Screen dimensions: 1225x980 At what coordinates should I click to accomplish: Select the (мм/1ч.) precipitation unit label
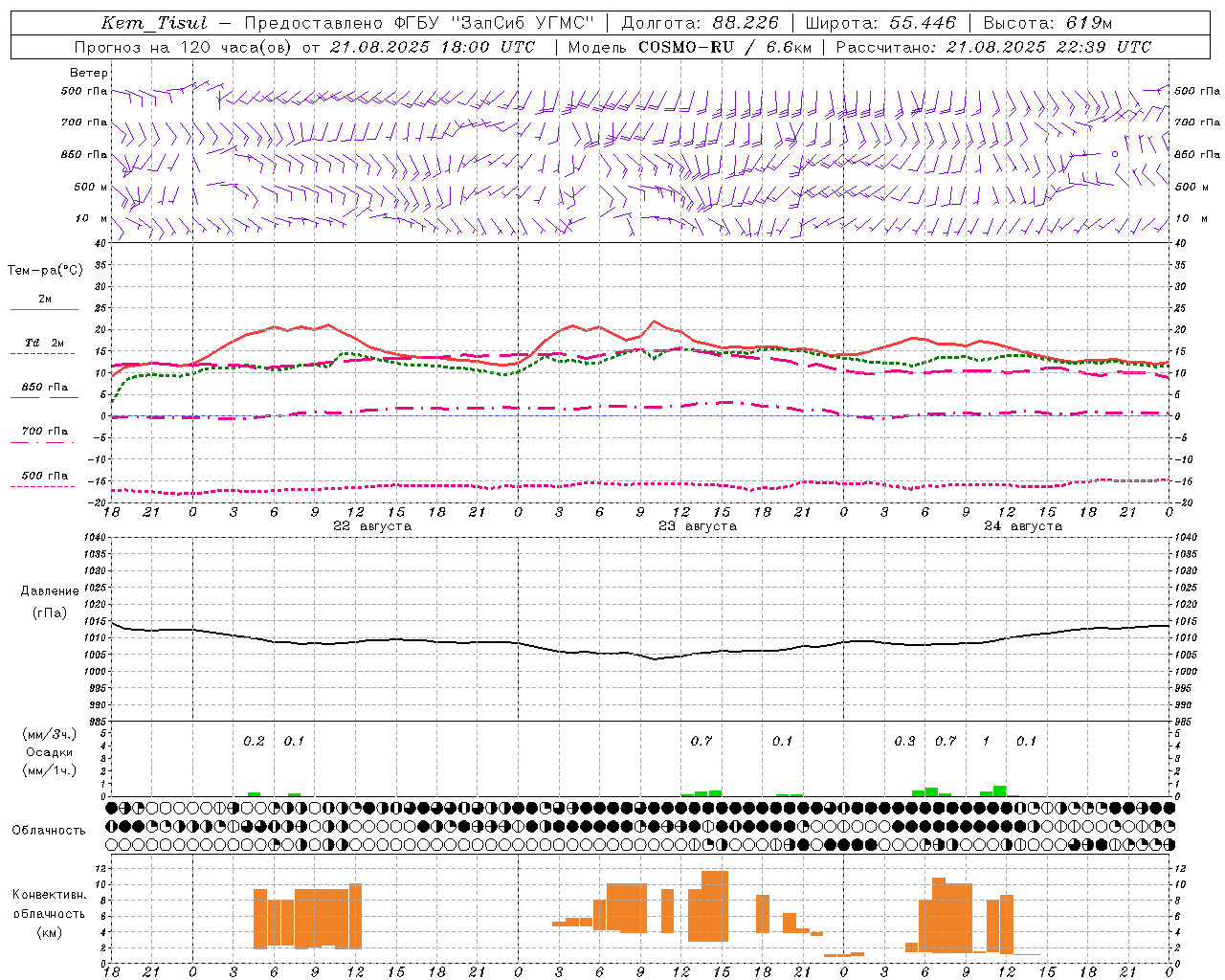49,770
